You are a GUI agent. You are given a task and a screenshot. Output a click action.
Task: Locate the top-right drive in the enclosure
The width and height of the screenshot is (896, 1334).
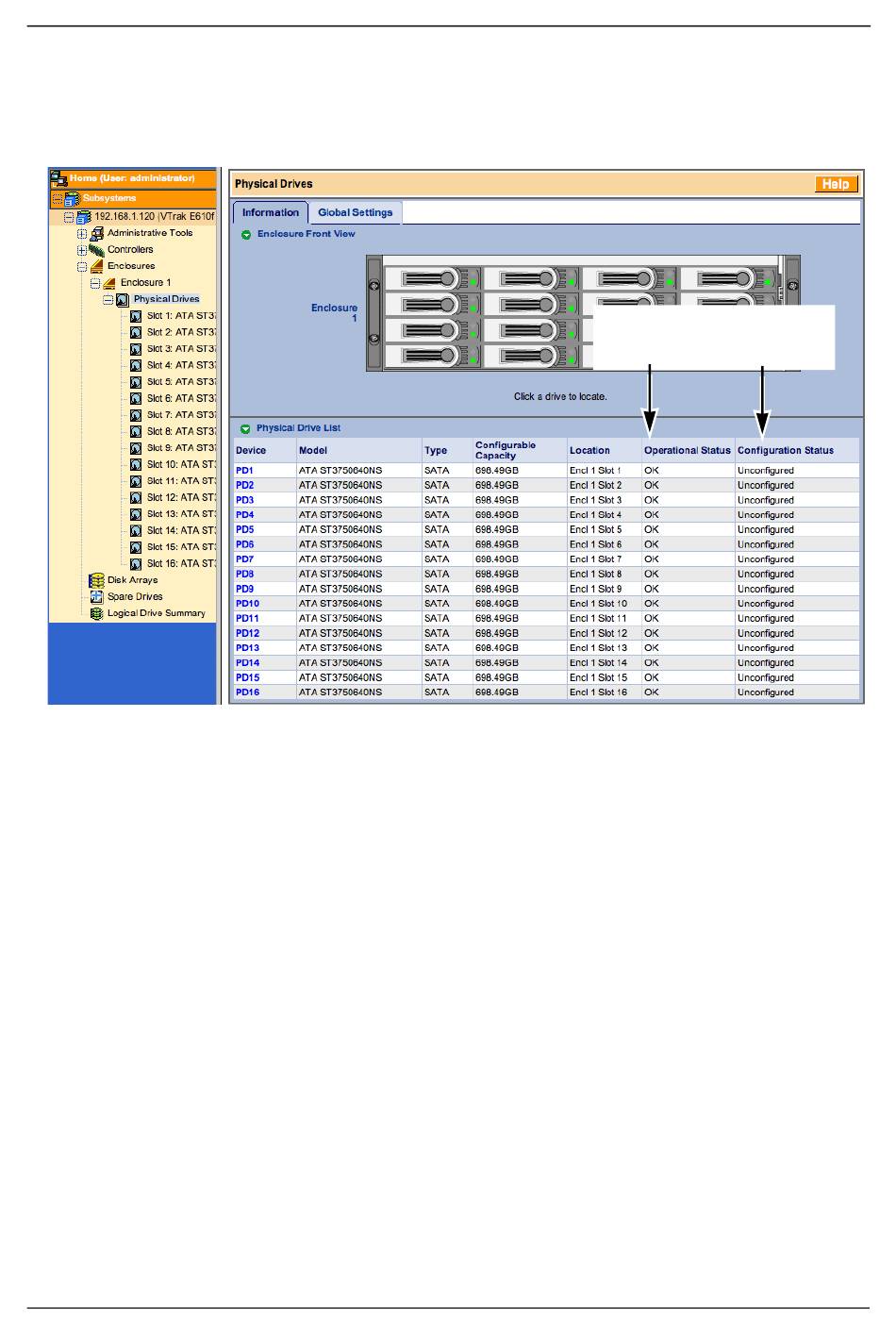click(727, 279)
